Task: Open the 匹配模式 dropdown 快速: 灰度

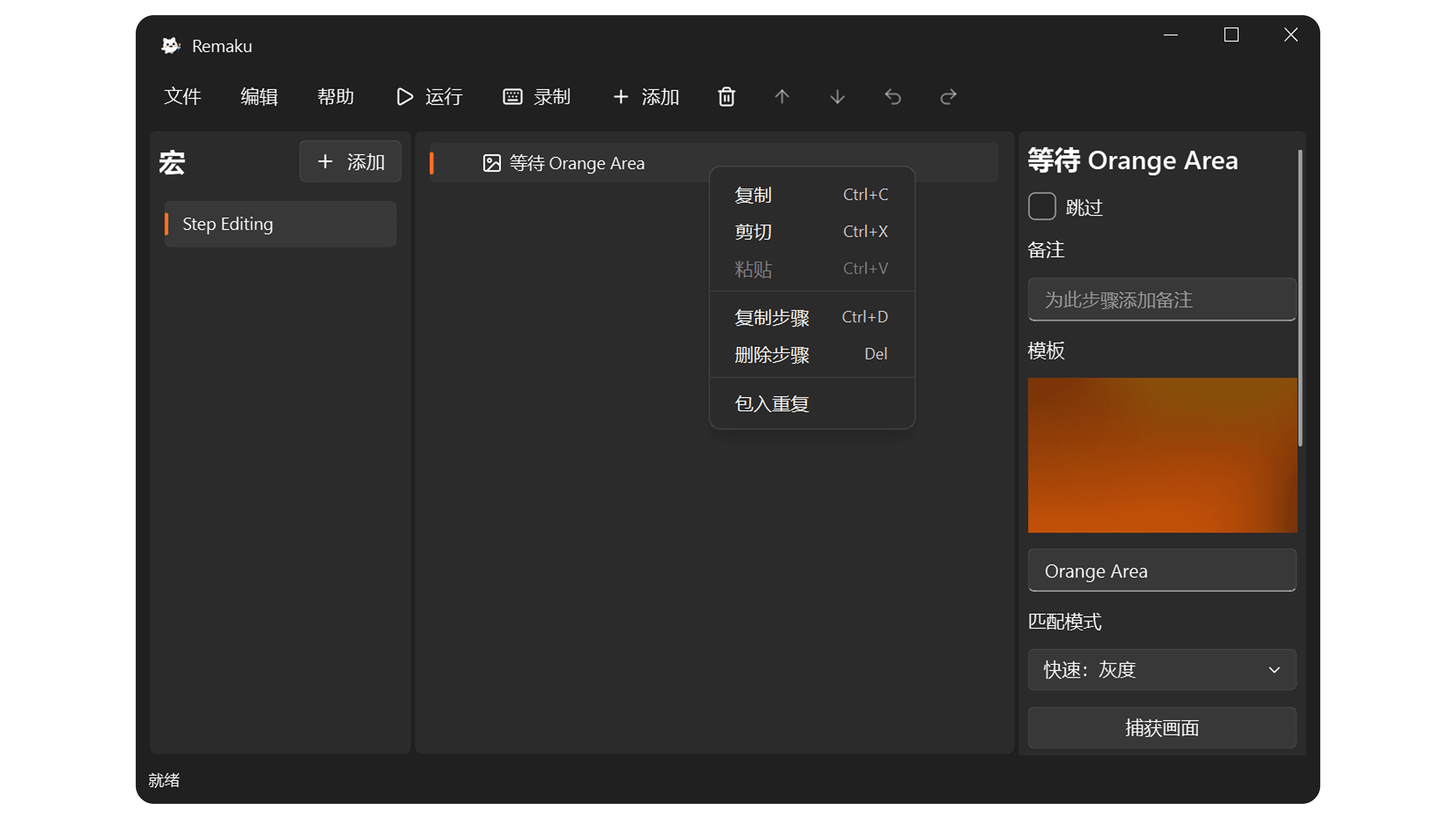Action: pyautogui.click(x=1161, y=670)
